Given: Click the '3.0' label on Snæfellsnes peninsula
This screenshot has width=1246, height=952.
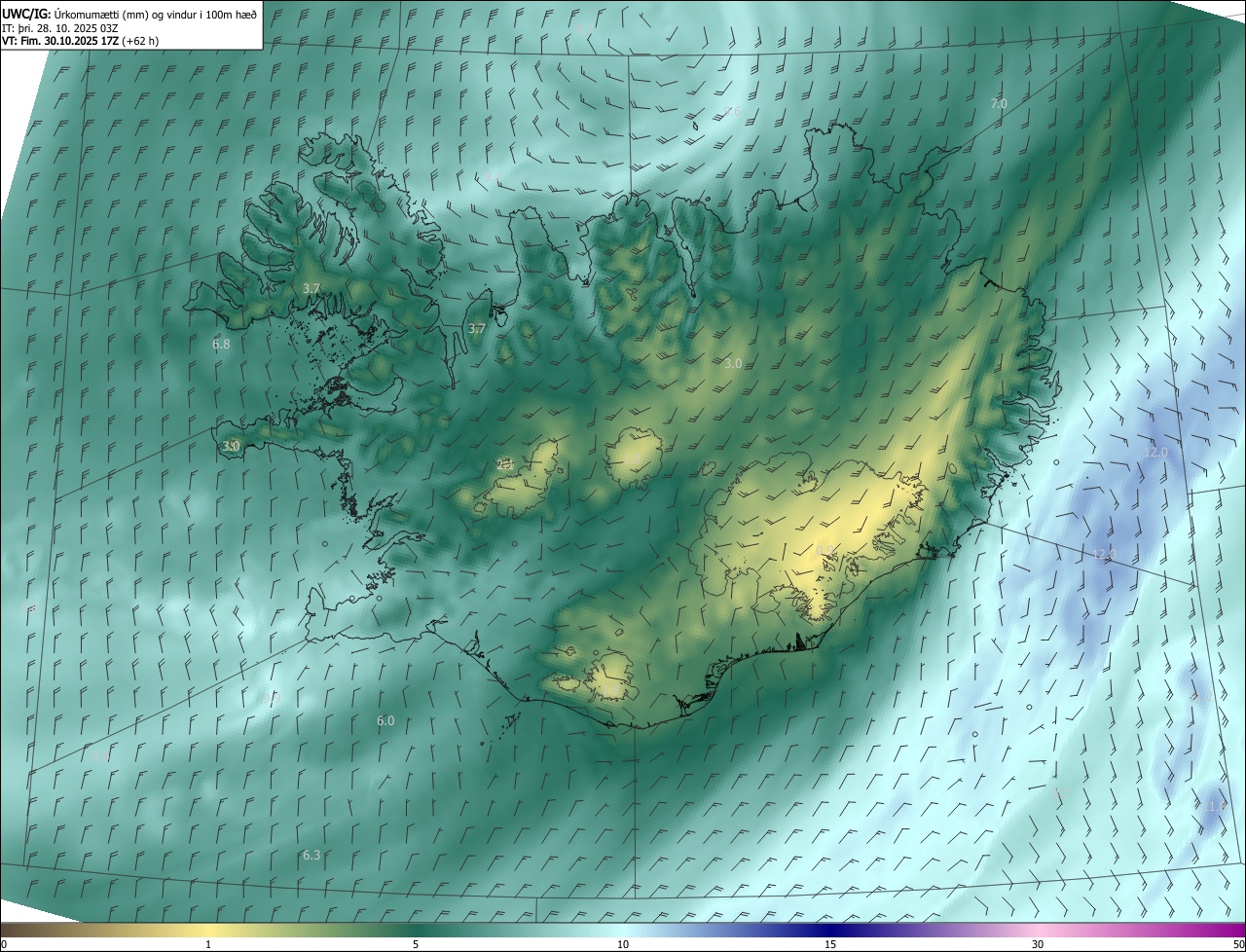Looking at the screenshot, I should coord(231,446).
